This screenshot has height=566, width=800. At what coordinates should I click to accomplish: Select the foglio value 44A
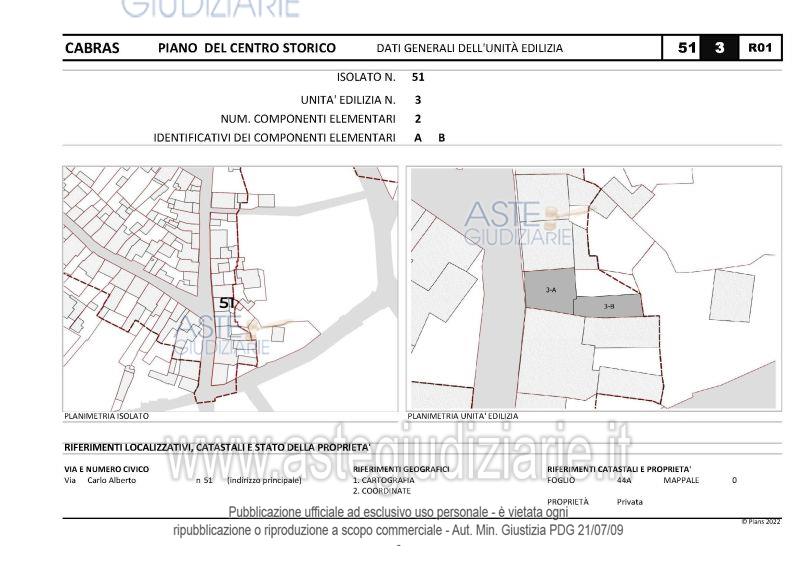(624, 480)
